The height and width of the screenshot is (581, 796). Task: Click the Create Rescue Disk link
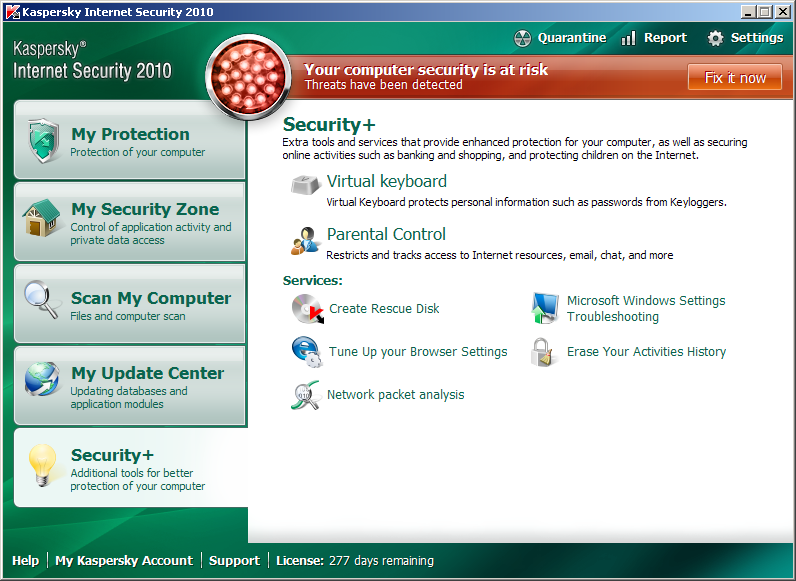(x=384, y=309)
